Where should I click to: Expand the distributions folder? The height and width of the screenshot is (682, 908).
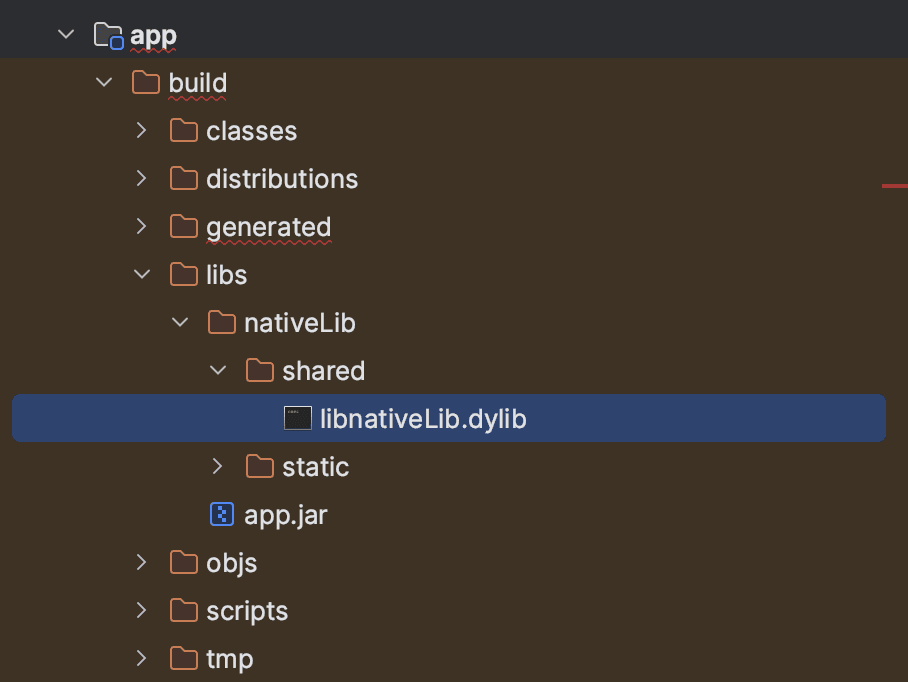[141, 178]
